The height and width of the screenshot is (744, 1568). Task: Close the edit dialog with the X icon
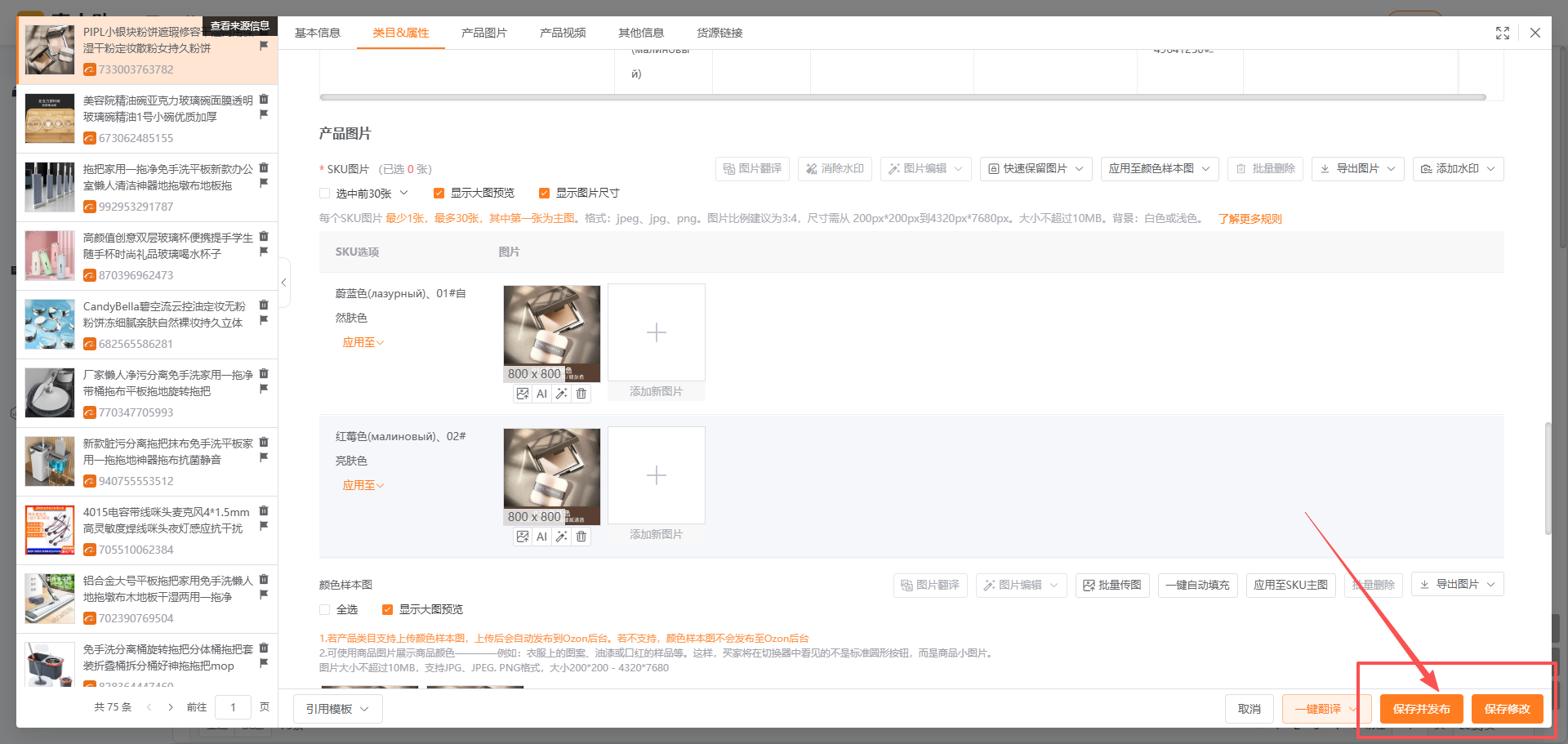coord(1535,33)
